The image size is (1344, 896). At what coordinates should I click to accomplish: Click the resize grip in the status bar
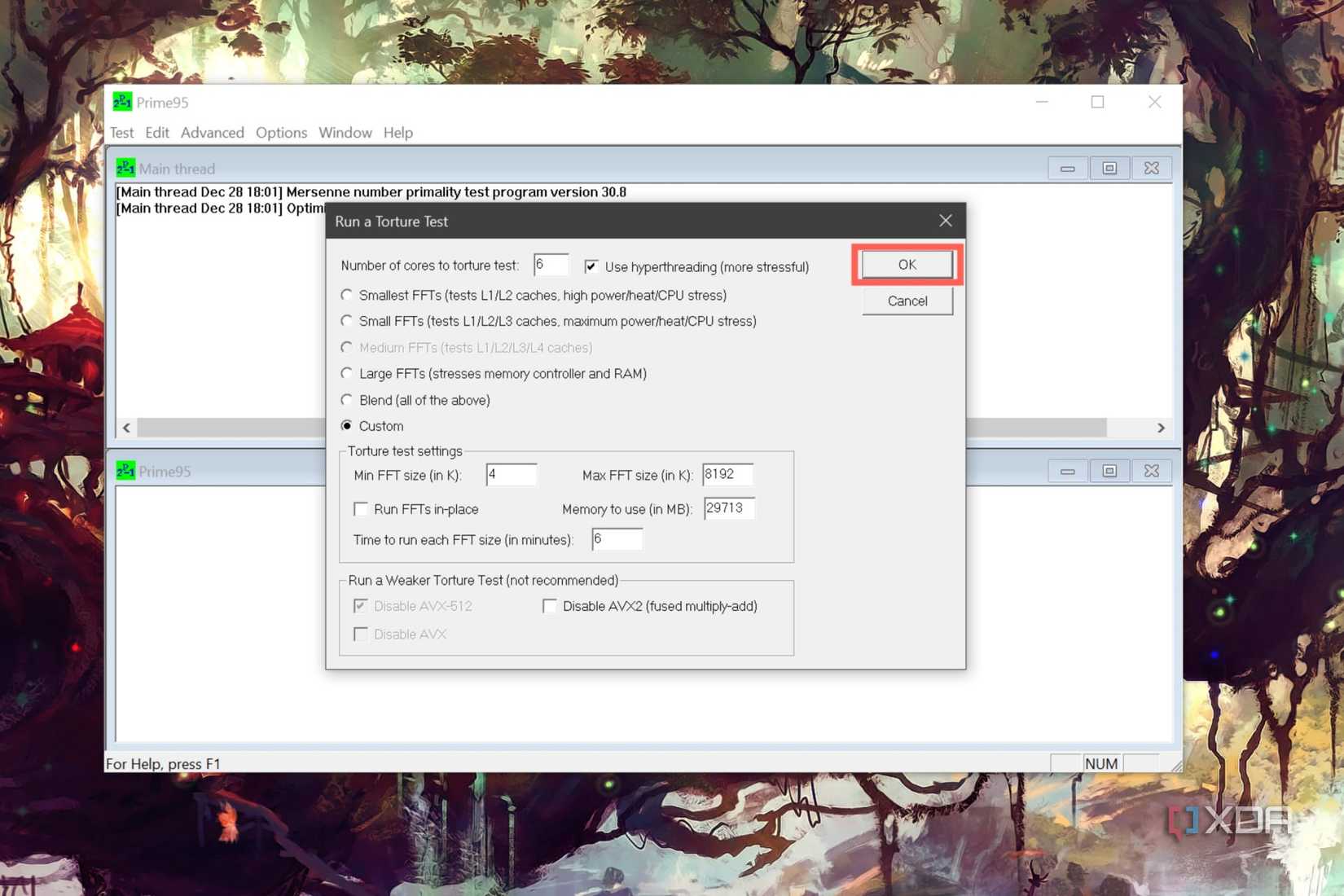[1175, 765]
